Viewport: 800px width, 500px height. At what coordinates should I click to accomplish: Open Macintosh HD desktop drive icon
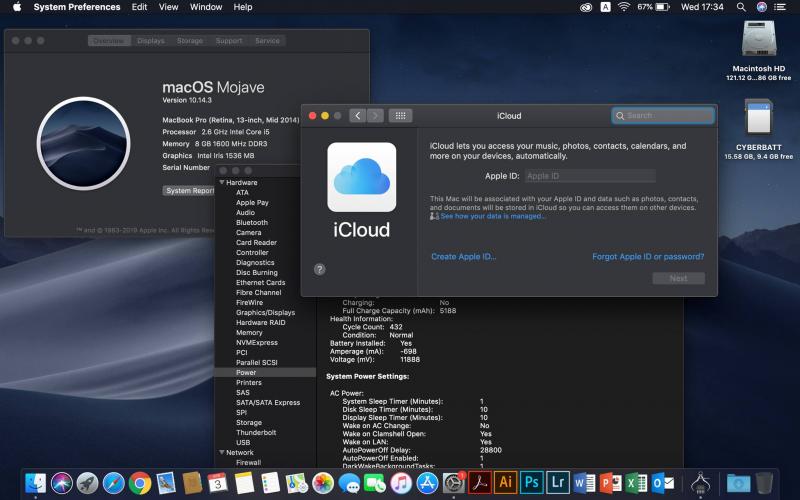pyautogui.click(x=759, y=40)
